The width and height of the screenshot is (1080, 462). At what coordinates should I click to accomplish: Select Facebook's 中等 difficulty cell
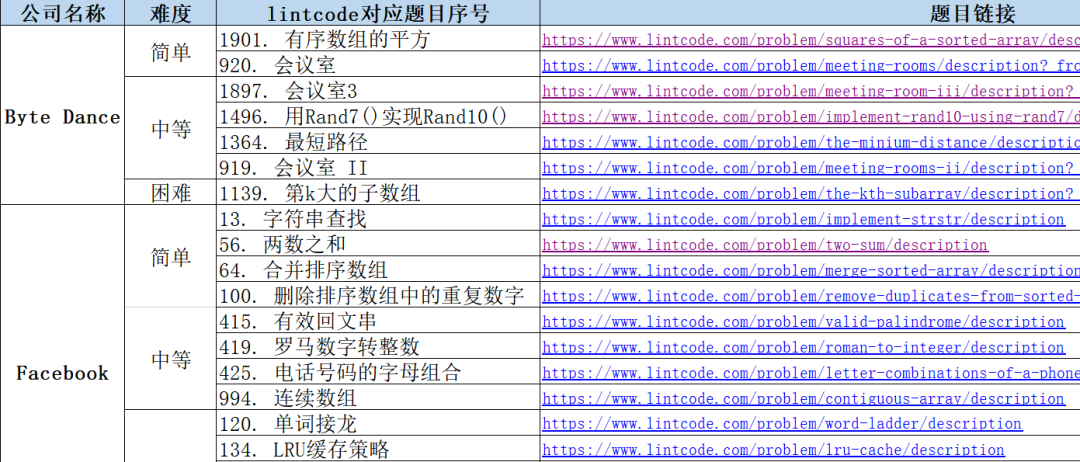(x=171, y=360)
